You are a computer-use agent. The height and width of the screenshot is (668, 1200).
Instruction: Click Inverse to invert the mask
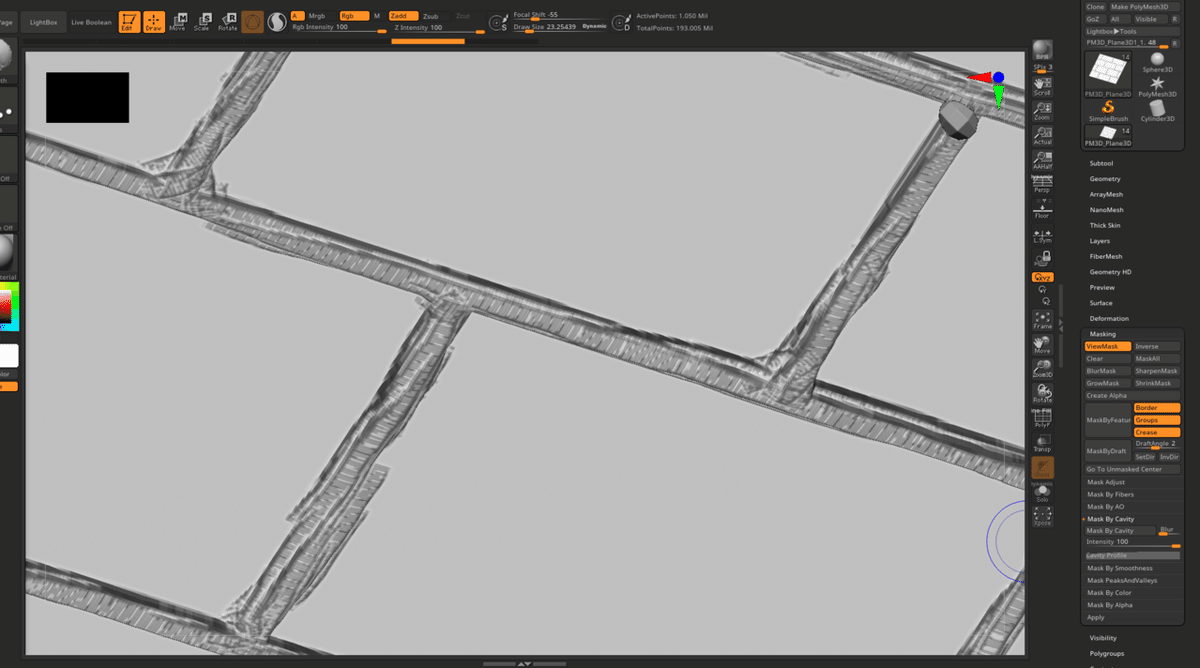tap(1157, 345)
